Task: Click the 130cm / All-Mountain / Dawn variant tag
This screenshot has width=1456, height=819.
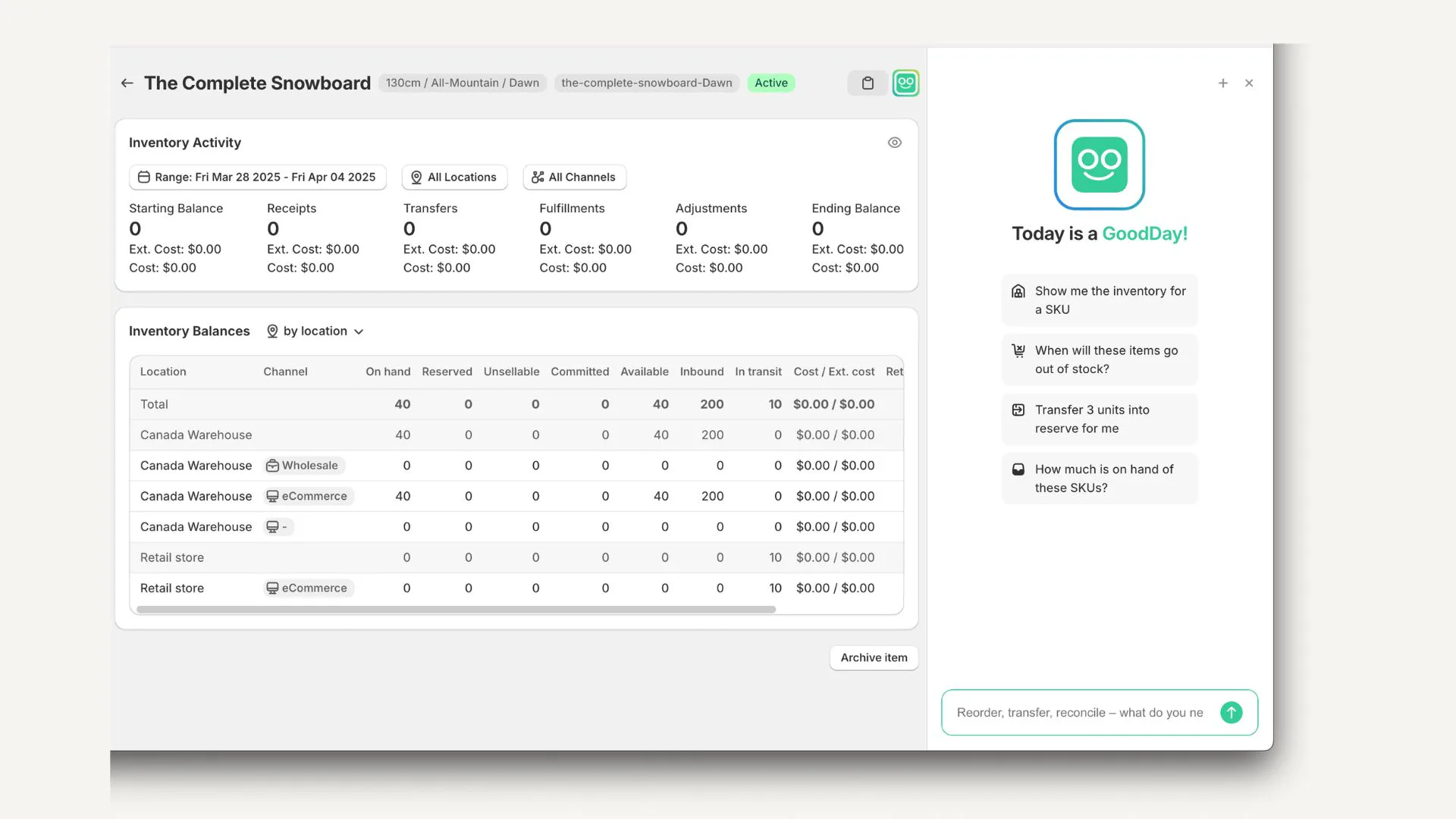Action: [x=462, y=83]
